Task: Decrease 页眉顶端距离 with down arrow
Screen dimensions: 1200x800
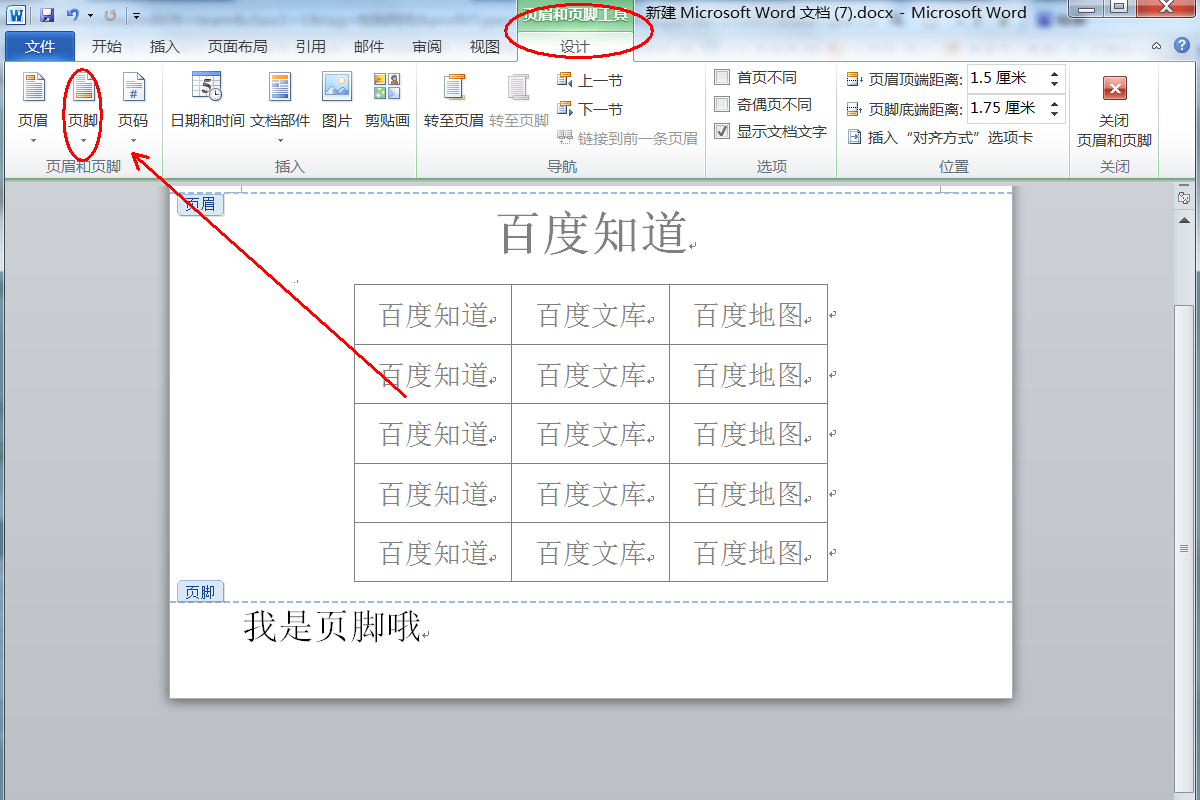Action: tap(1054, 84)
